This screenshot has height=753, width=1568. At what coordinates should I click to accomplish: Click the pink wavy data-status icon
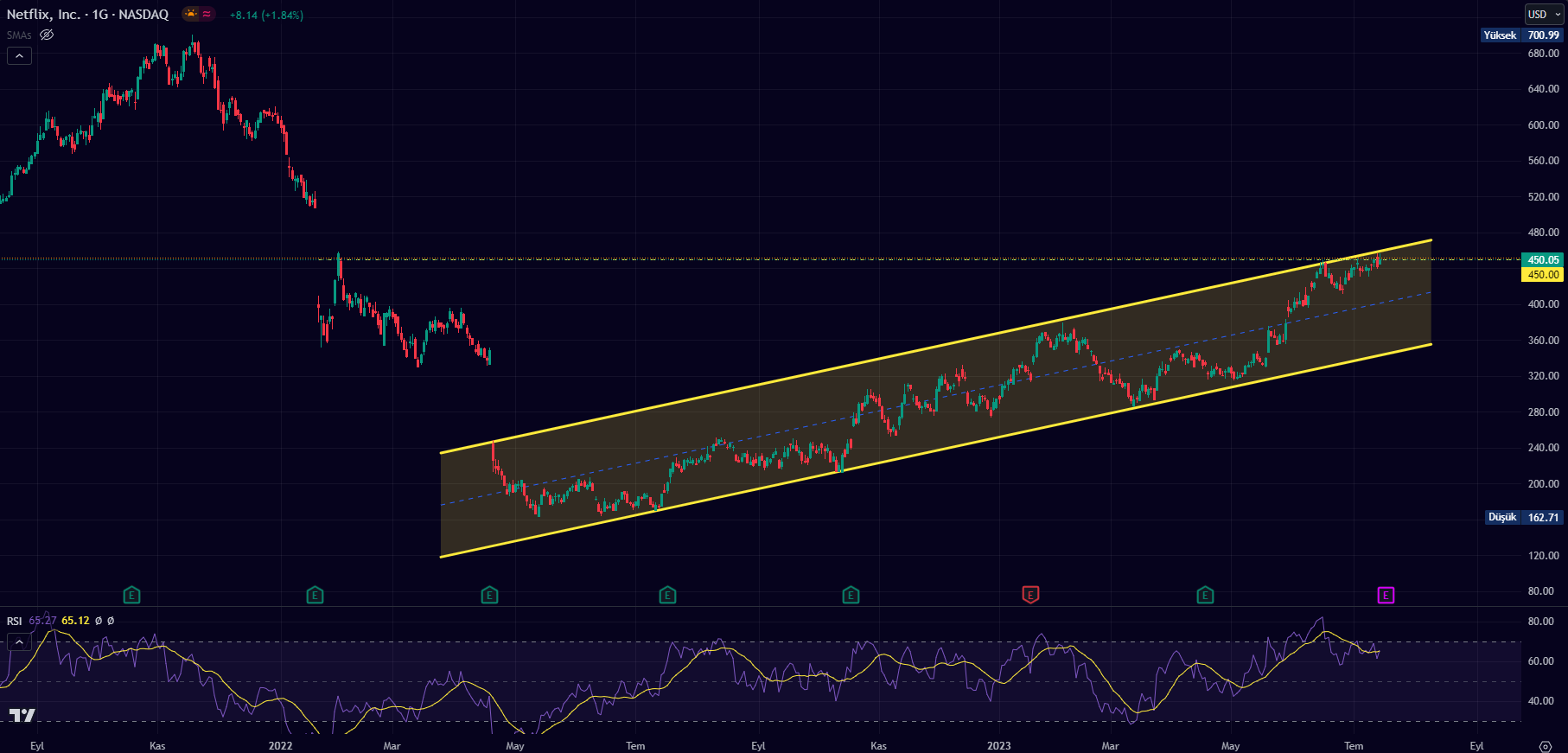click(207, 14)
